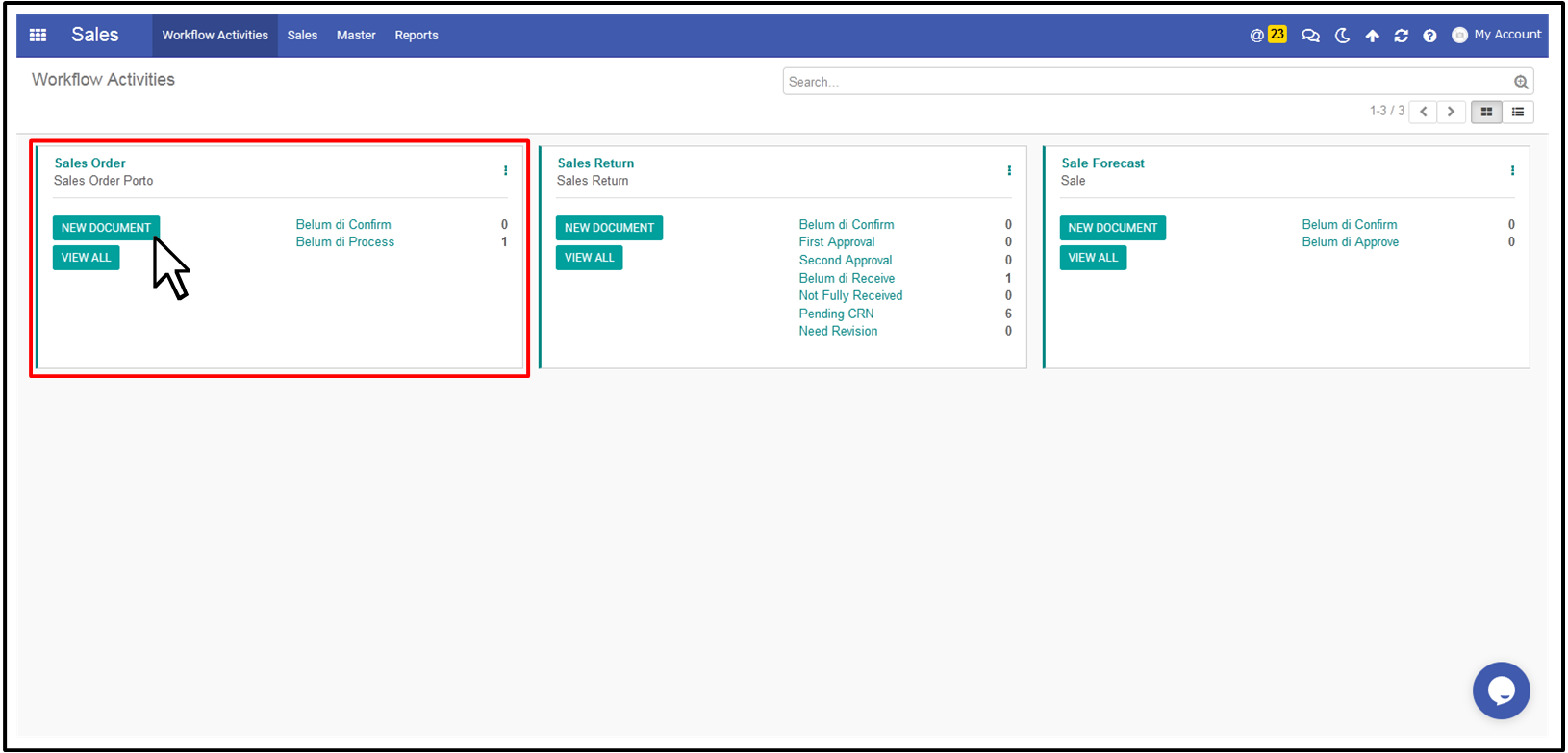This screenshot has width=1568, height=753.
Task: Click View All under Sale Forecast
Action: point(1093,258)
